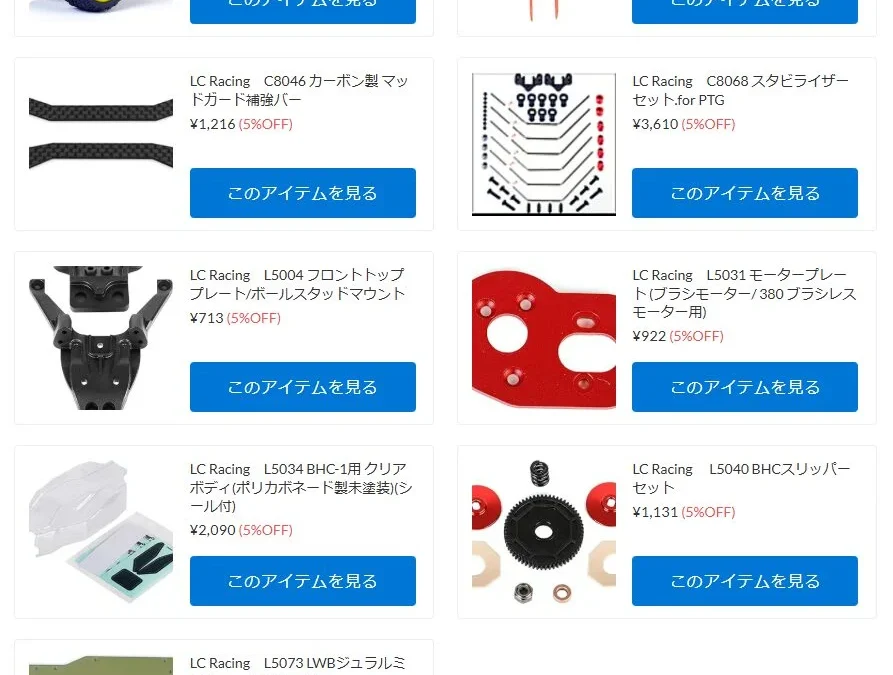View the L5004 front top plate item
This screenshot has width=893, height=675.
pos(303,387)
